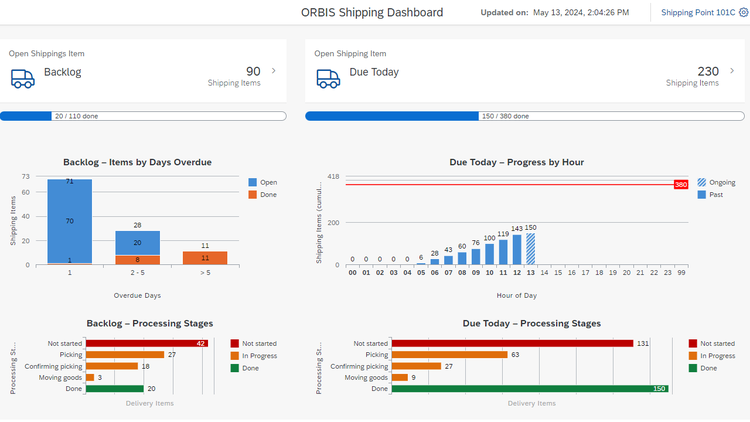The width and height of the screenshot is (750, 422).
Task: Select Backlog Picking bar showing 27
Action: (x=125, y=355)
